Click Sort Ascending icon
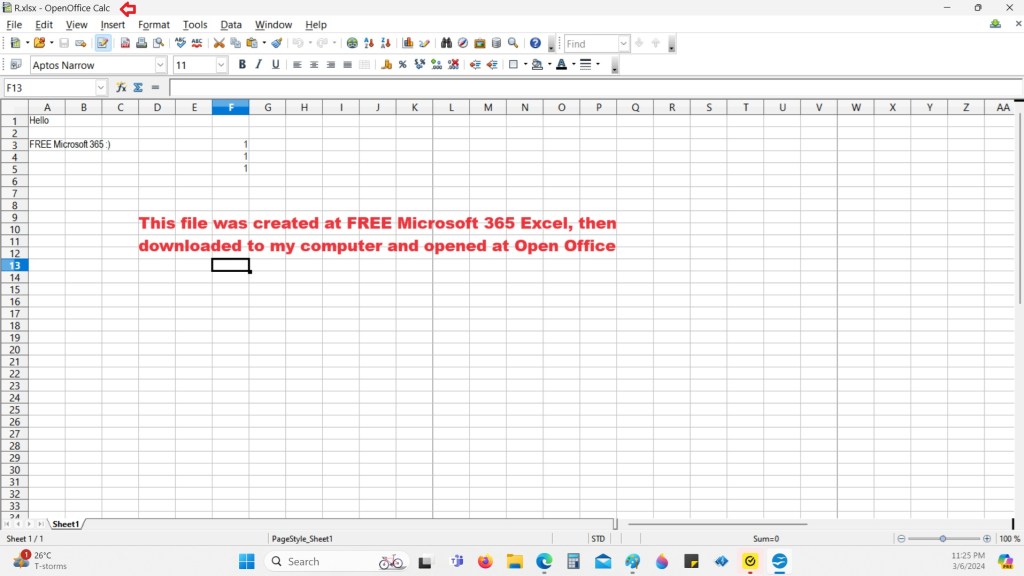The height and width of the screenshot is (576, 1024). pyautogui.click(x=369, y=43)
